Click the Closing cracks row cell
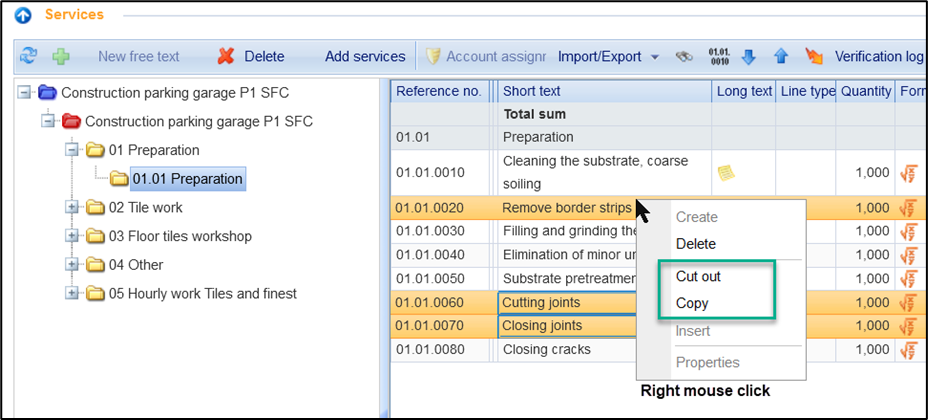The width and height of the screenshot is (928, 420). pos(546,350)
